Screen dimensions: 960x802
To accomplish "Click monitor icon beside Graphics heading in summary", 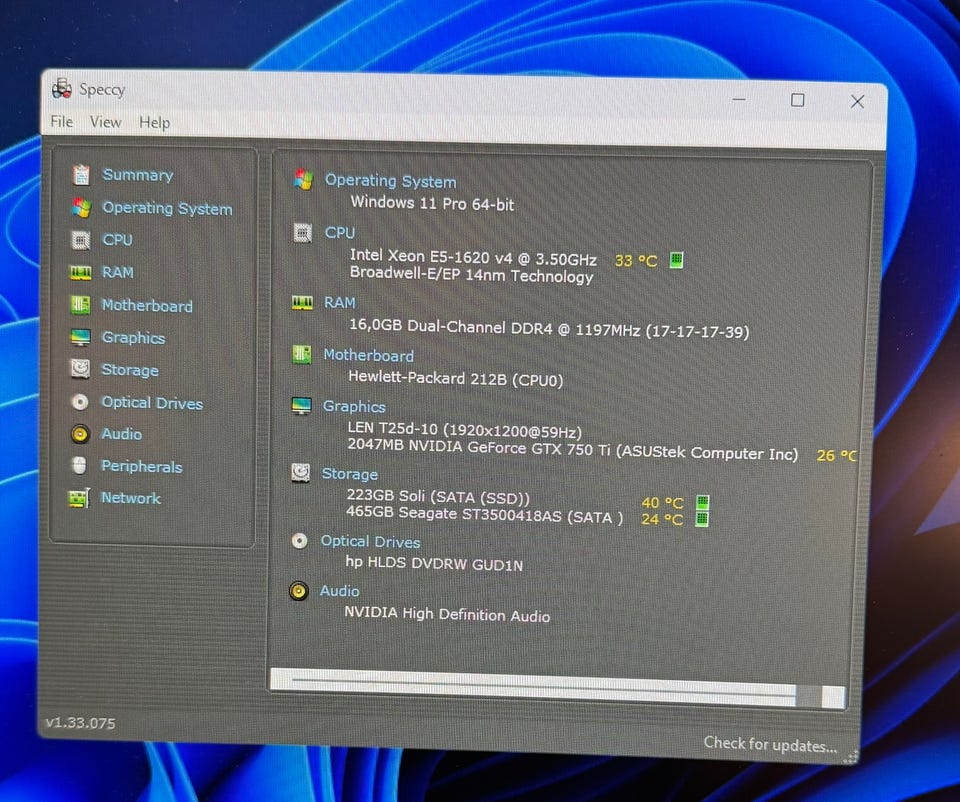I will pyautogui.click(x=301, y=405).
